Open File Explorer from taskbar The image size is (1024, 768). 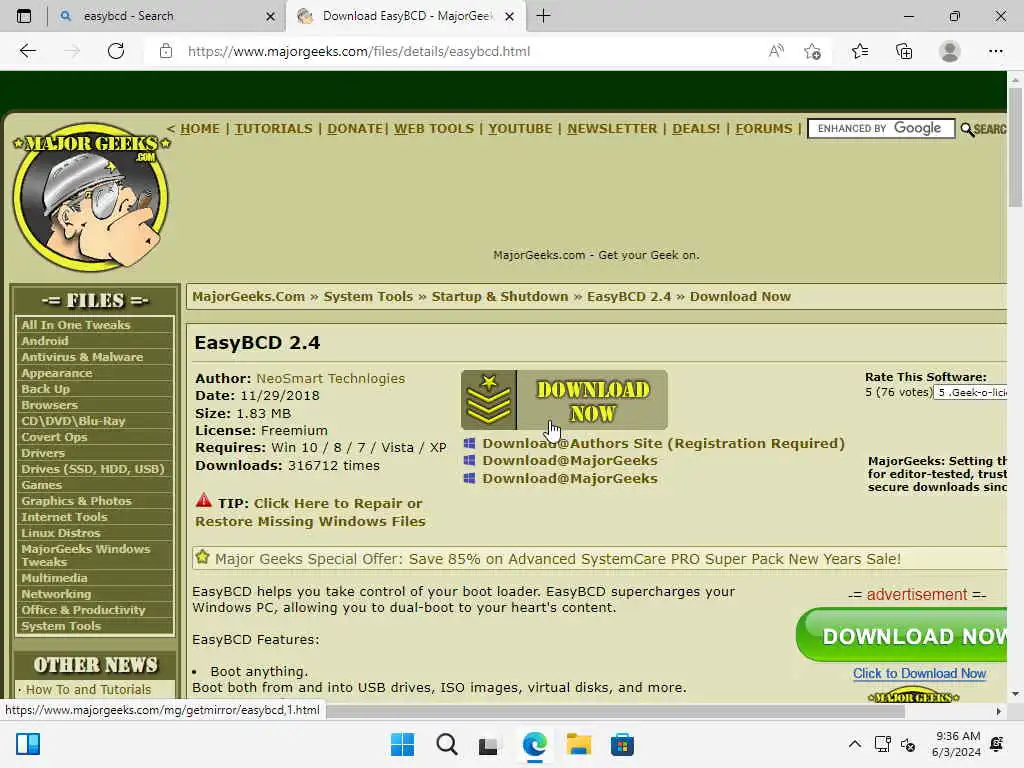(579, 744)
